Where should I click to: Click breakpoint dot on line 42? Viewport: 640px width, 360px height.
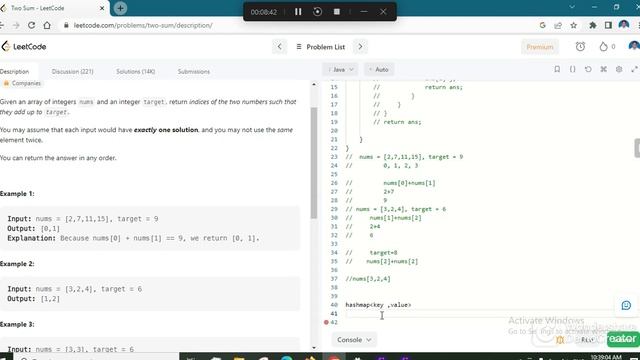point(326,322)
